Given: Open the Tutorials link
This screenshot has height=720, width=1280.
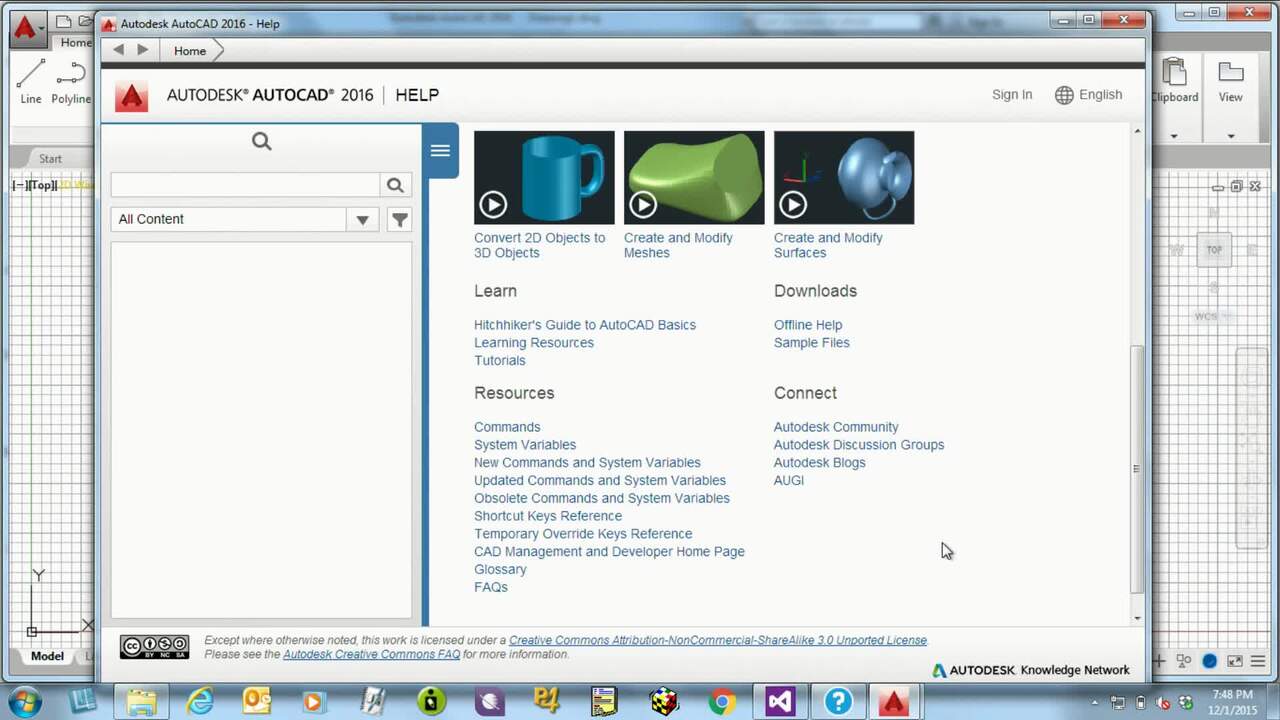Looking at the screenshot, I should click(500, 361).
